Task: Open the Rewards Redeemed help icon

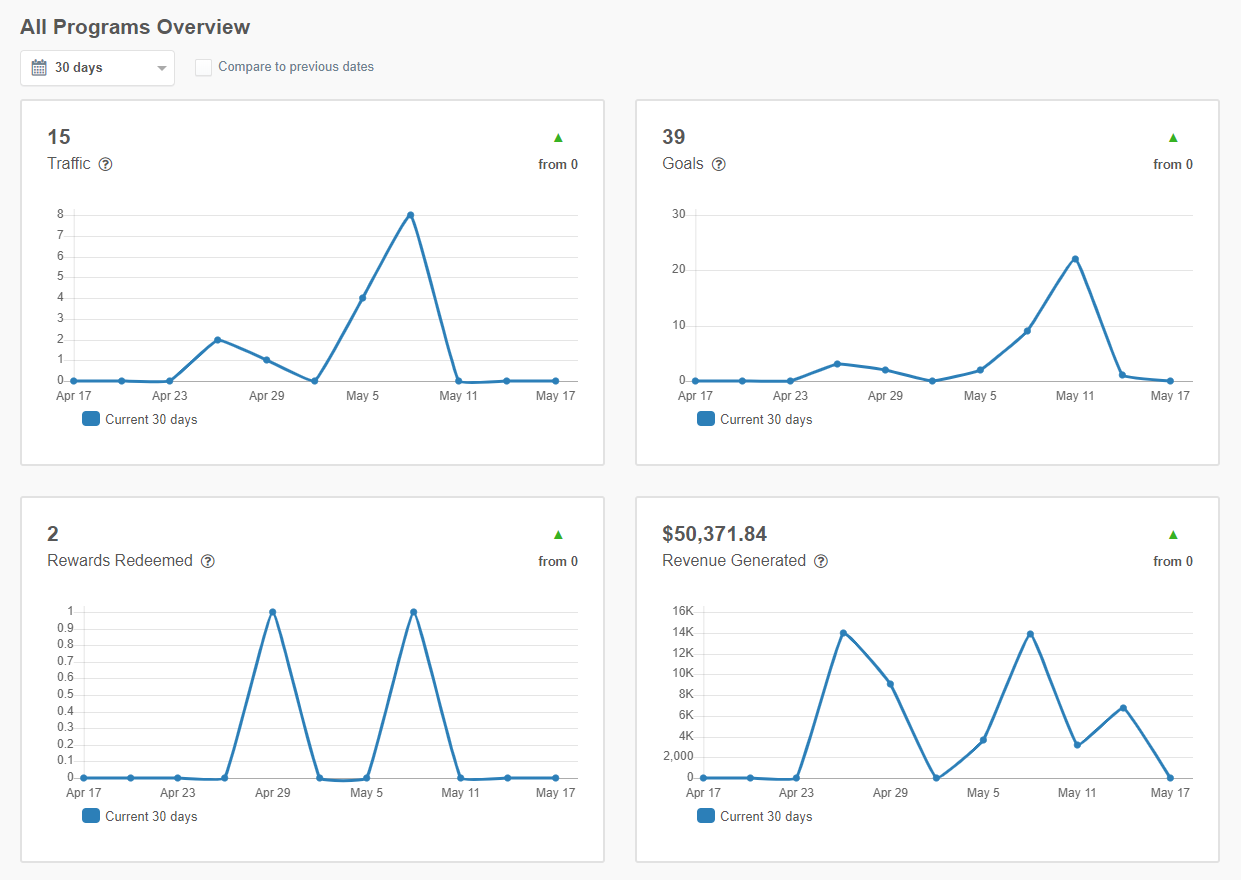Action: [208, 561]
